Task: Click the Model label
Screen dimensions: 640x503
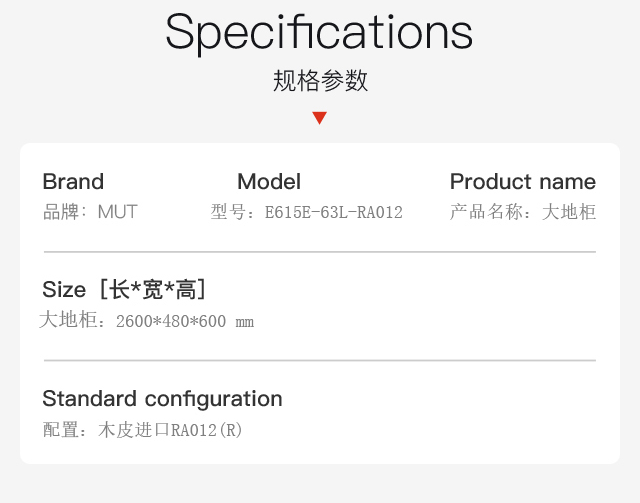Action: click(x=269, y=181)
